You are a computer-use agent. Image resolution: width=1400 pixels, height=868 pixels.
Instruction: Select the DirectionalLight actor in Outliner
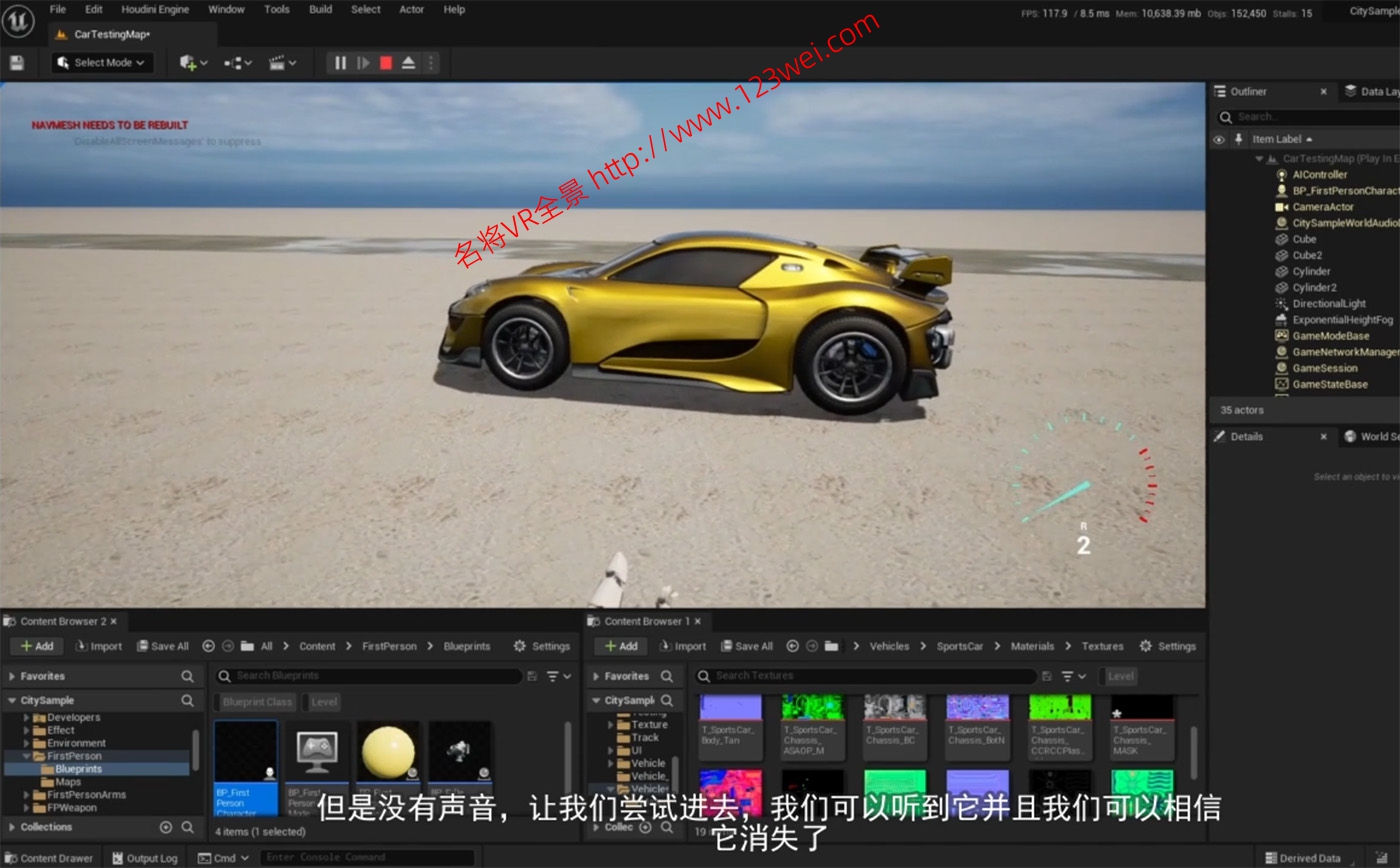1328,304
